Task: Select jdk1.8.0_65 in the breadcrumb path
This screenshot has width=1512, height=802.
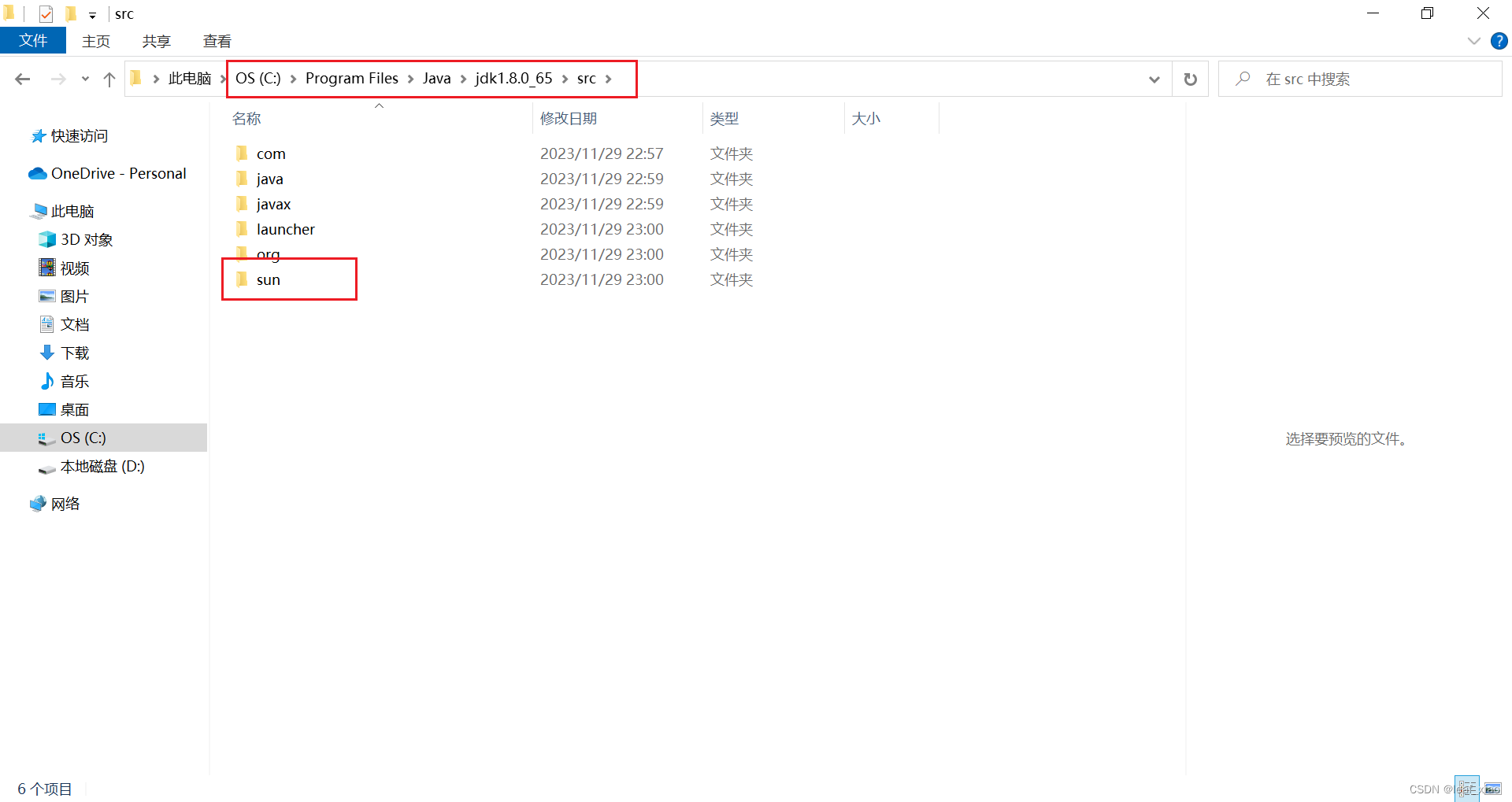Action: click(514, 79)
